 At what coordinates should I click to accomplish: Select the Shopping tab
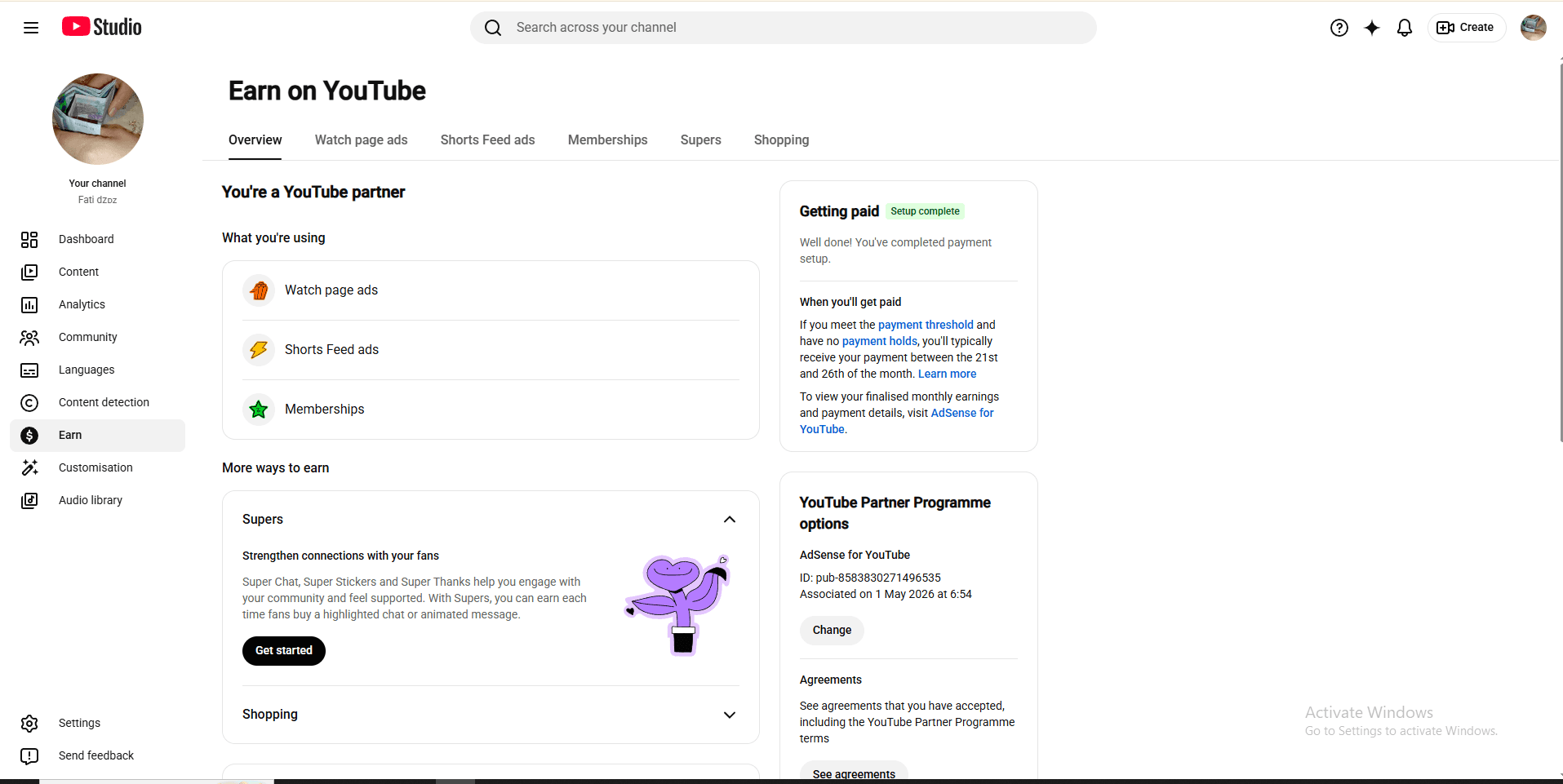782,140
